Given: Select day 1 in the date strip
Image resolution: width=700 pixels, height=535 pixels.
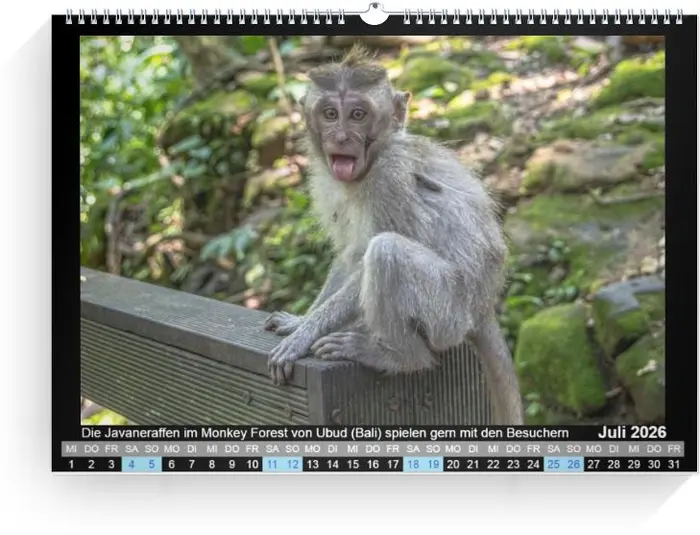Looking at the screenshot, I should tap(71, 464).
